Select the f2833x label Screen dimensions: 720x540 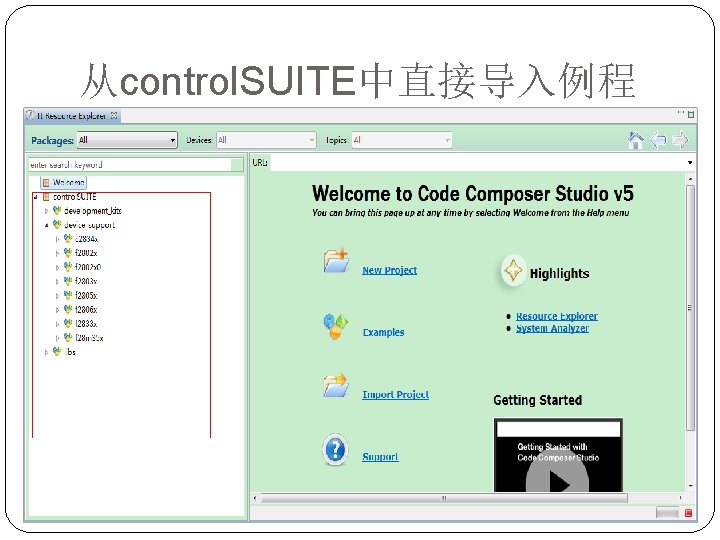tap(86, 324)
